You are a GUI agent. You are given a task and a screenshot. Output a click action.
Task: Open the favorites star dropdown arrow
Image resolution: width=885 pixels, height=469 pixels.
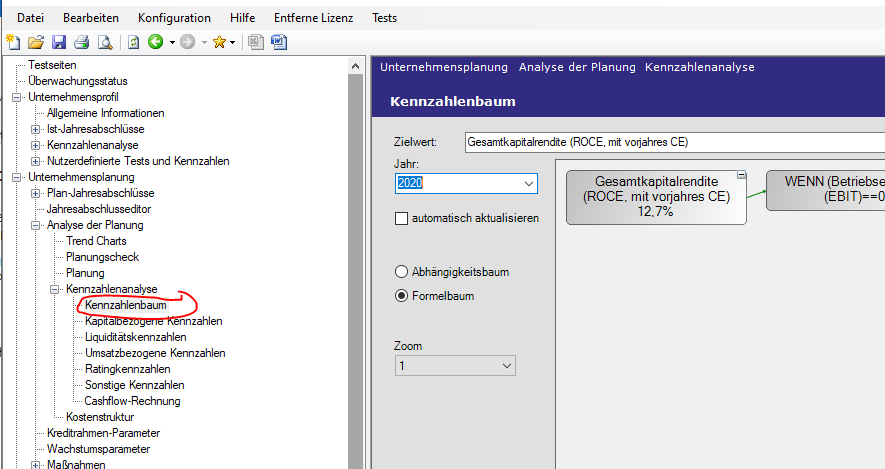tap(232, 43)
